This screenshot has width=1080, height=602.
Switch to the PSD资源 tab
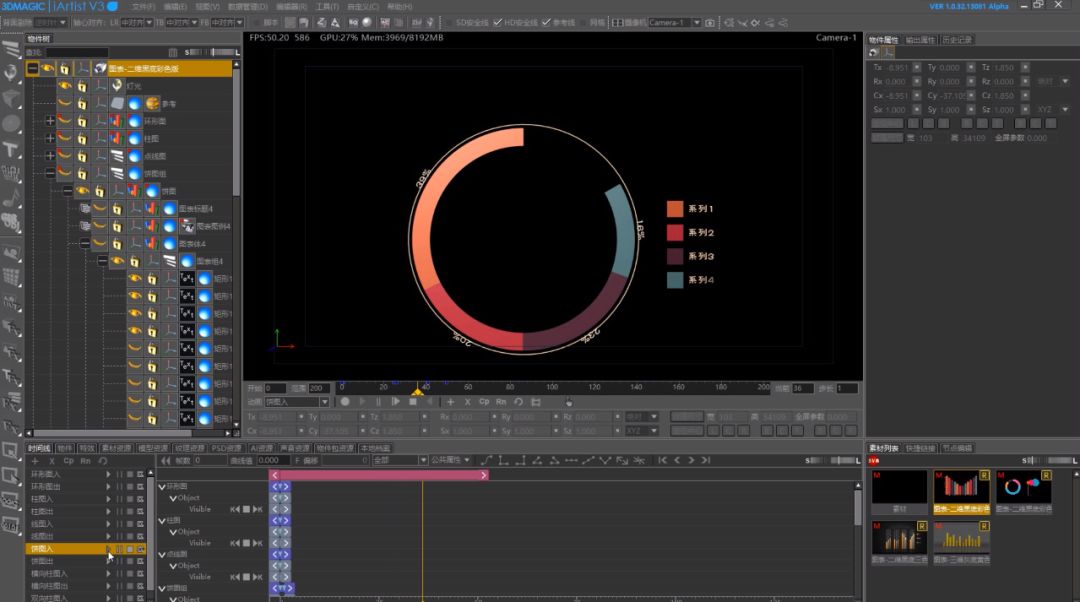(x=227, y=448)
